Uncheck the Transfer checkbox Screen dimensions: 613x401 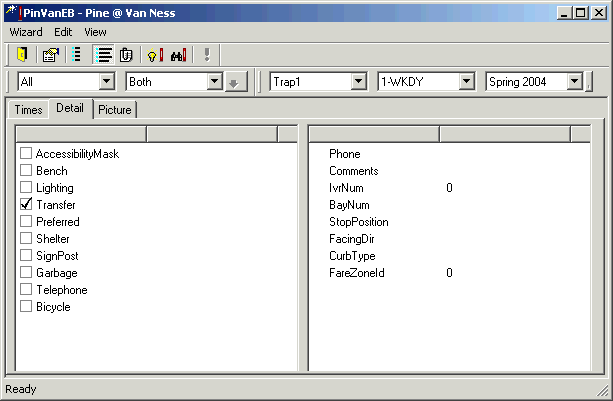coord(26,204)
